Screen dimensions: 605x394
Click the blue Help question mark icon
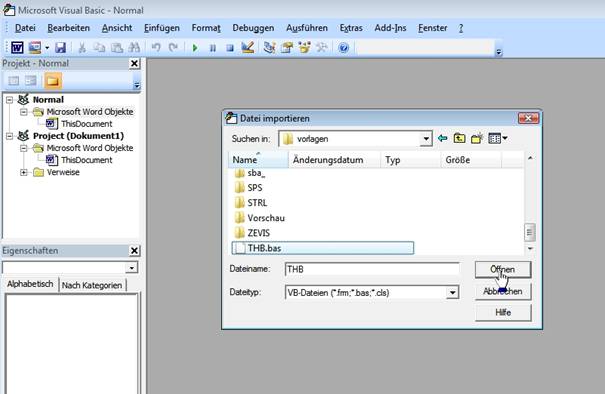point(343,48)
